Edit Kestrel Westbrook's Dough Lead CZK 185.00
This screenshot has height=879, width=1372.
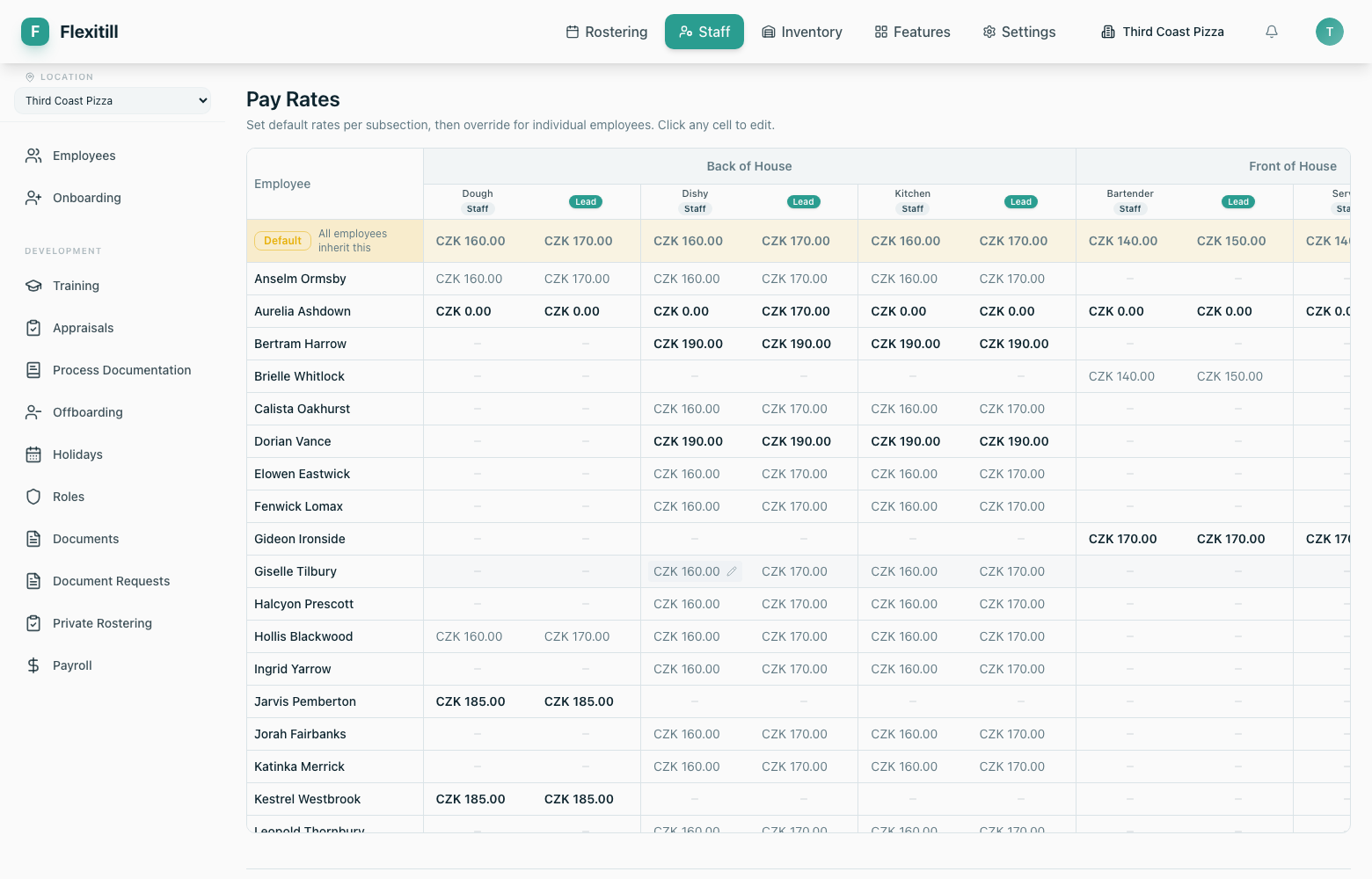[579, 799]
